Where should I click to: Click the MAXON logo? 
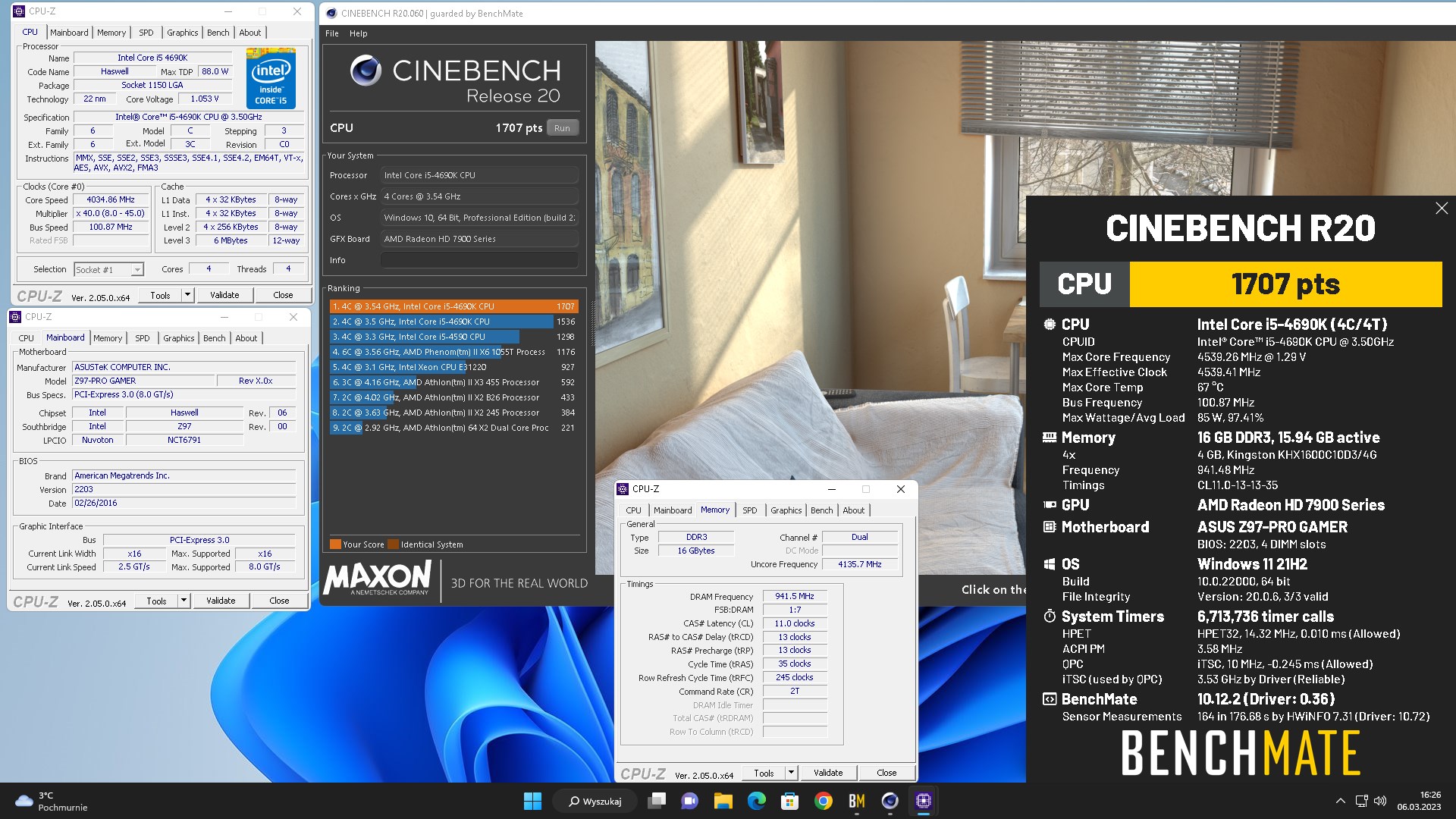378,578
